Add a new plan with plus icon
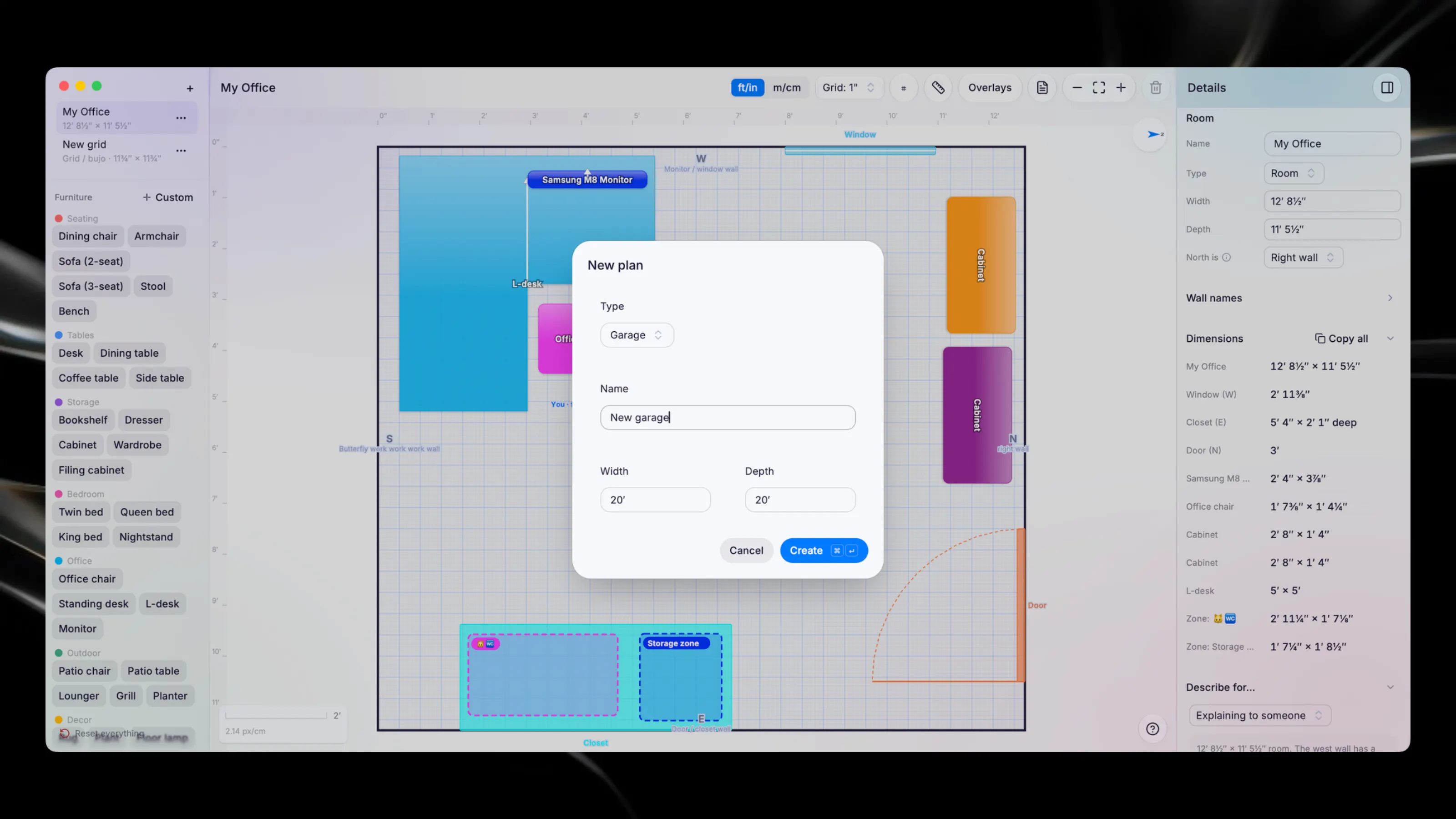Viewport: 1456px width, 819px height. [x=190, y=88]
